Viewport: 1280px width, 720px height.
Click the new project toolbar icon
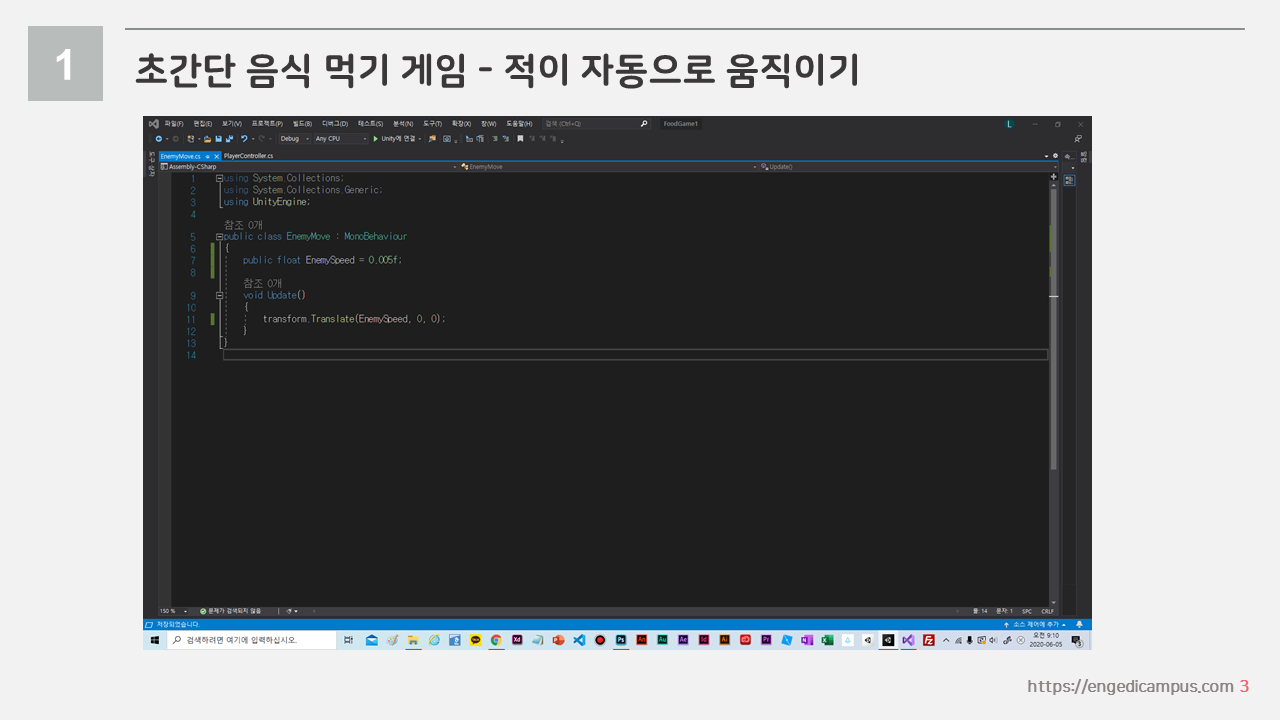(x=190, y=138)
